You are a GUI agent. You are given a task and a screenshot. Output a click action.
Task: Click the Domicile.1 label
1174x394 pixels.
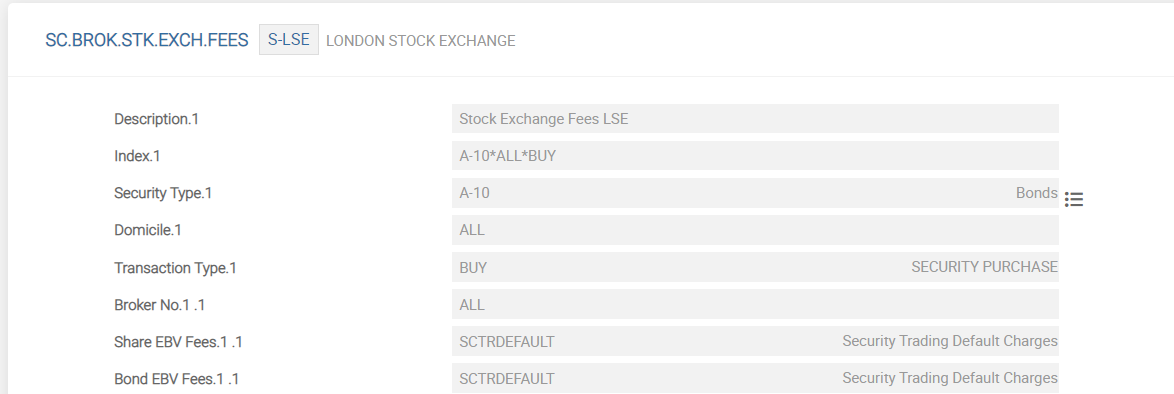(147, 230)
